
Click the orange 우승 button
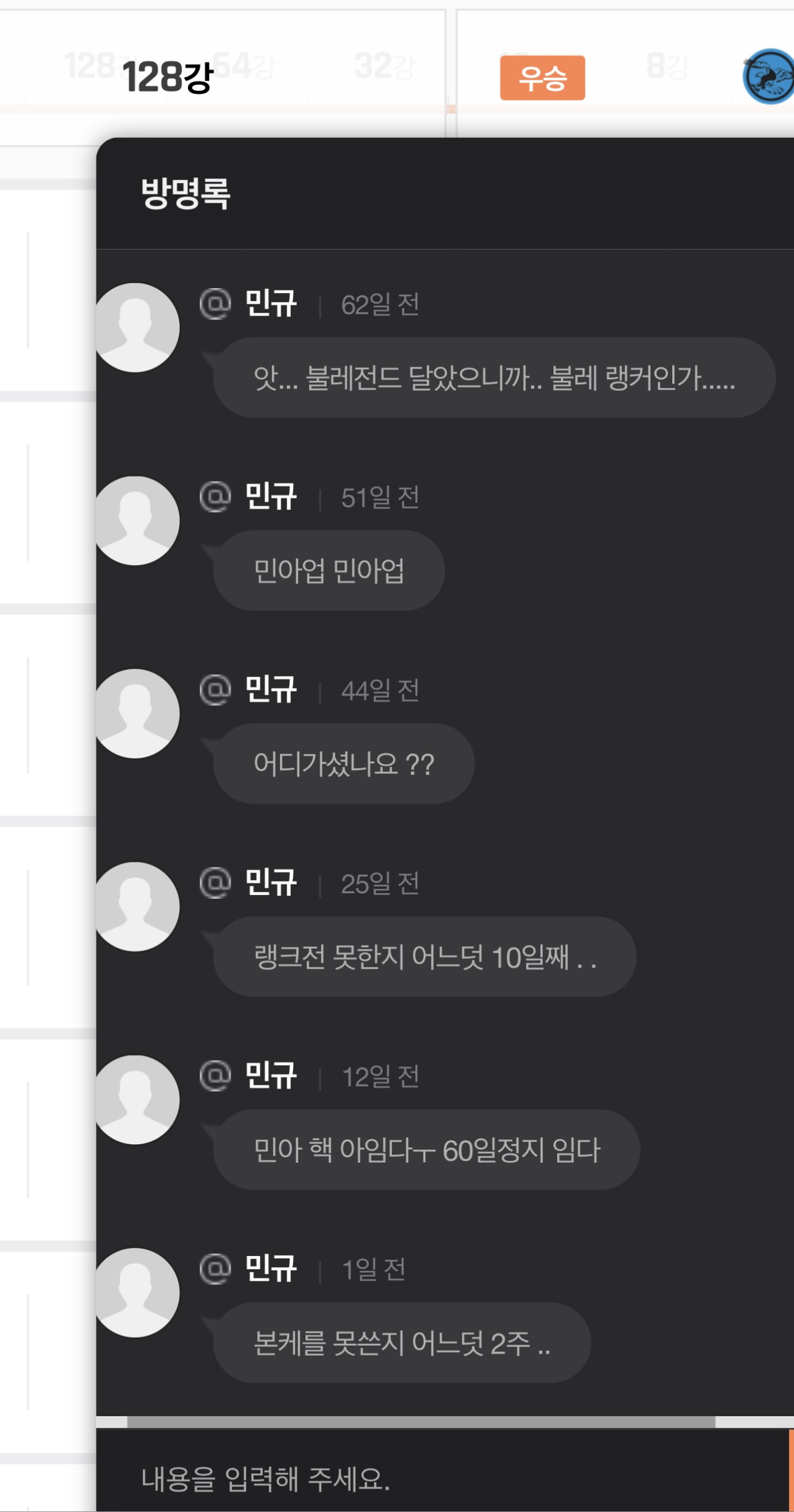(x=542, y=77)
